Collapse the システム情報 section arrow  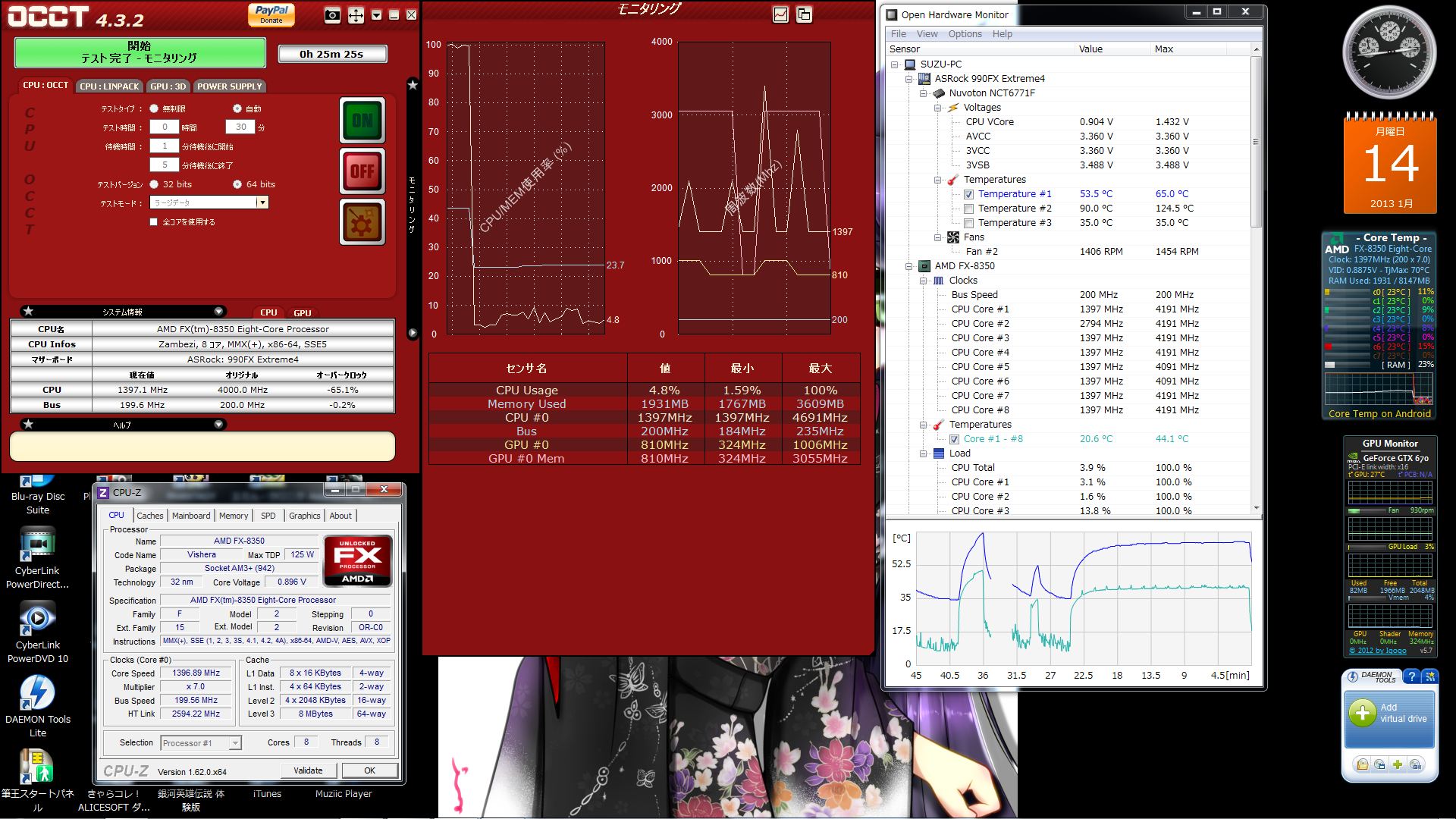(218, 311)
